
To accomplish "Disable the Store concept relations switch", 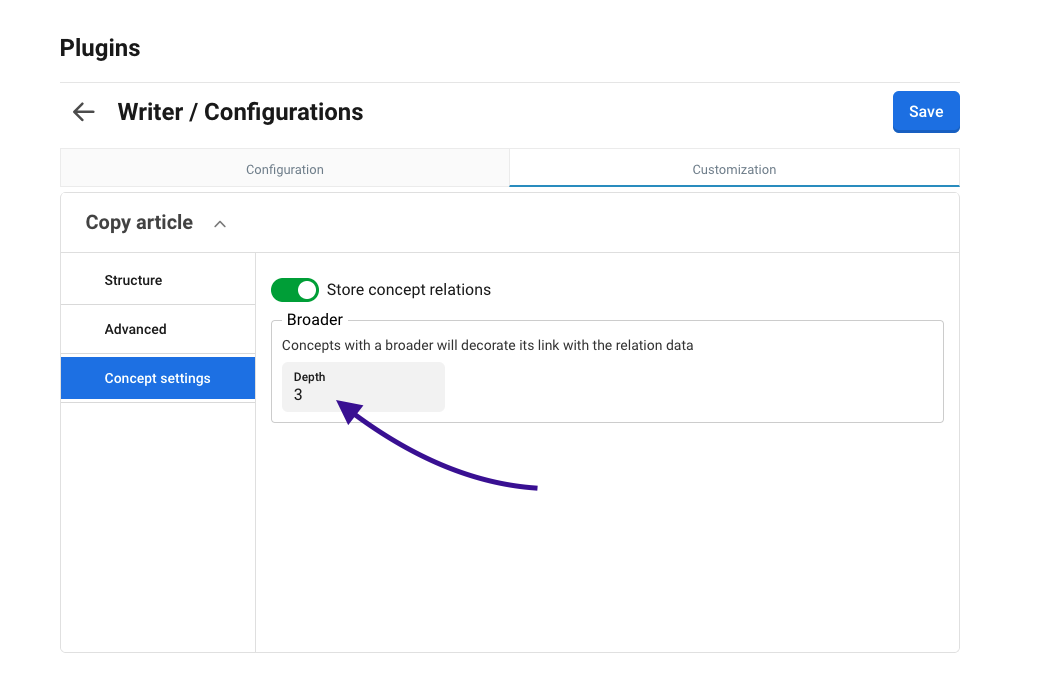I will click(295, 290).
